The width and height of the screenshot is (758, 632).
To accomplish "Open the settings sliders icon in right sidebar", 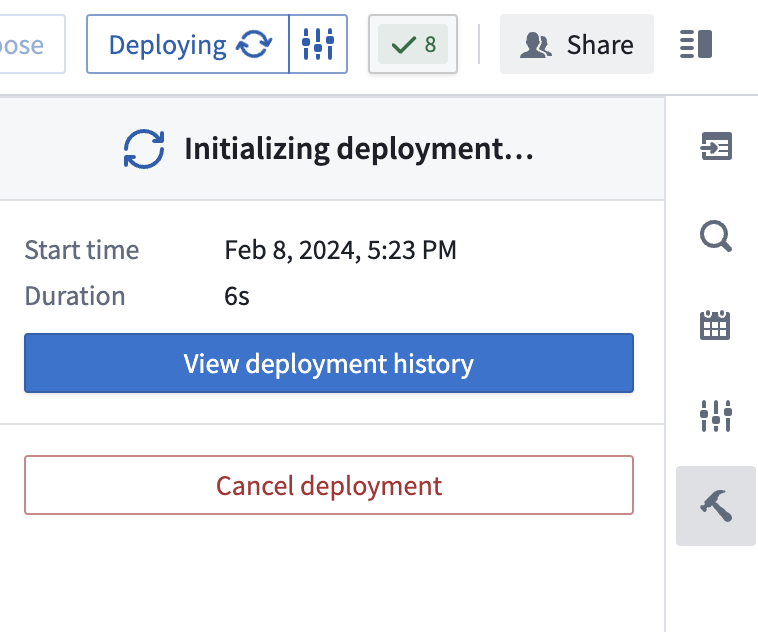I will click(x=716, y=415).
